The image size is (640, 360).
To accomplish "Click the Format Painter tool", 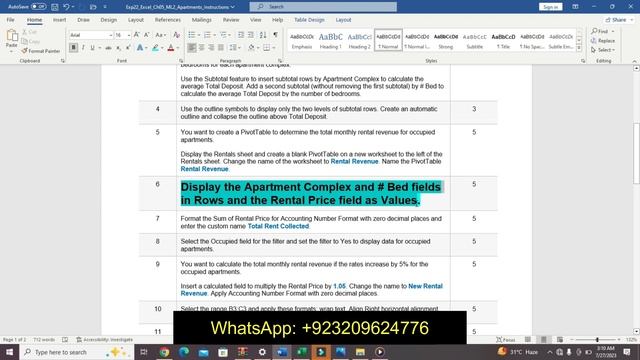I will pos(41,51).
